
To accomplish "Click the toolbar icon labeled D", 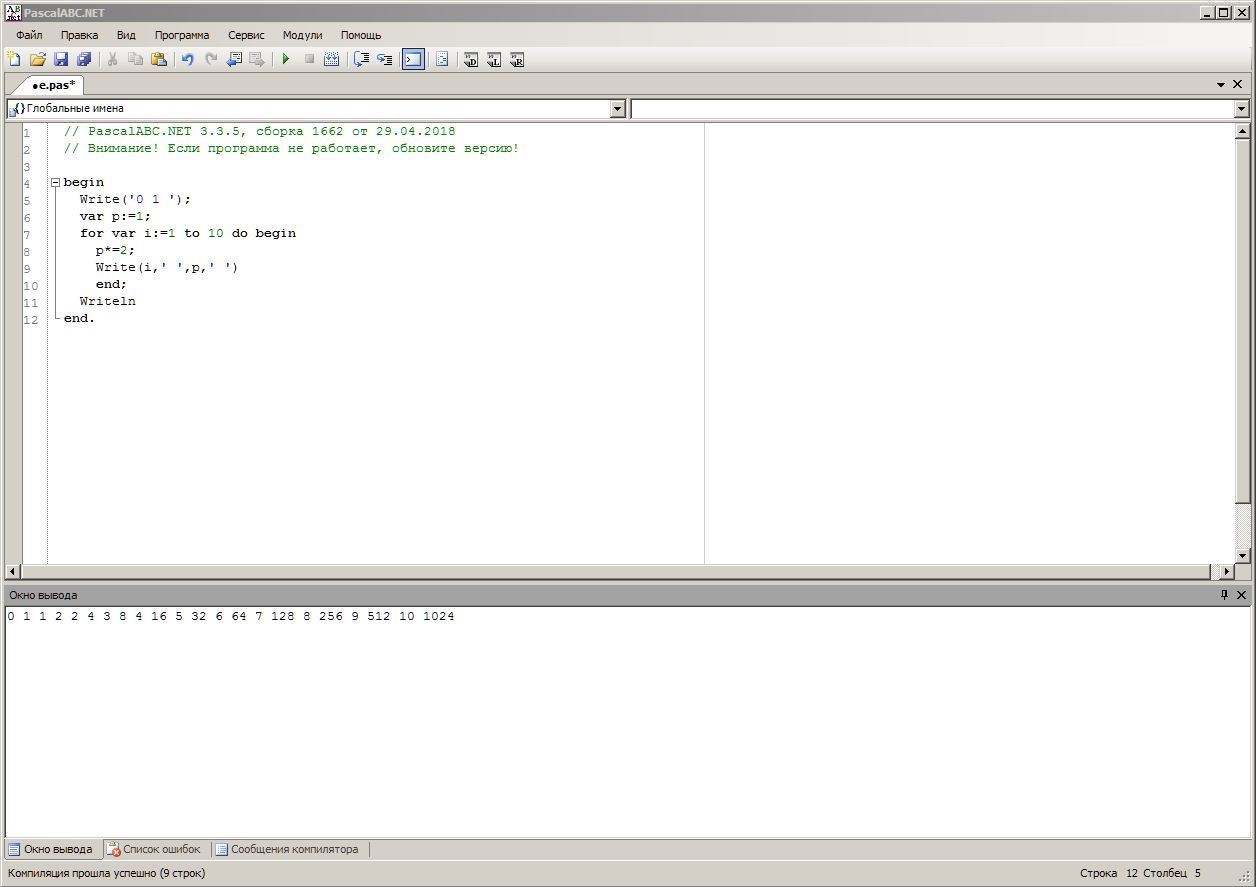I will [471, 60].
